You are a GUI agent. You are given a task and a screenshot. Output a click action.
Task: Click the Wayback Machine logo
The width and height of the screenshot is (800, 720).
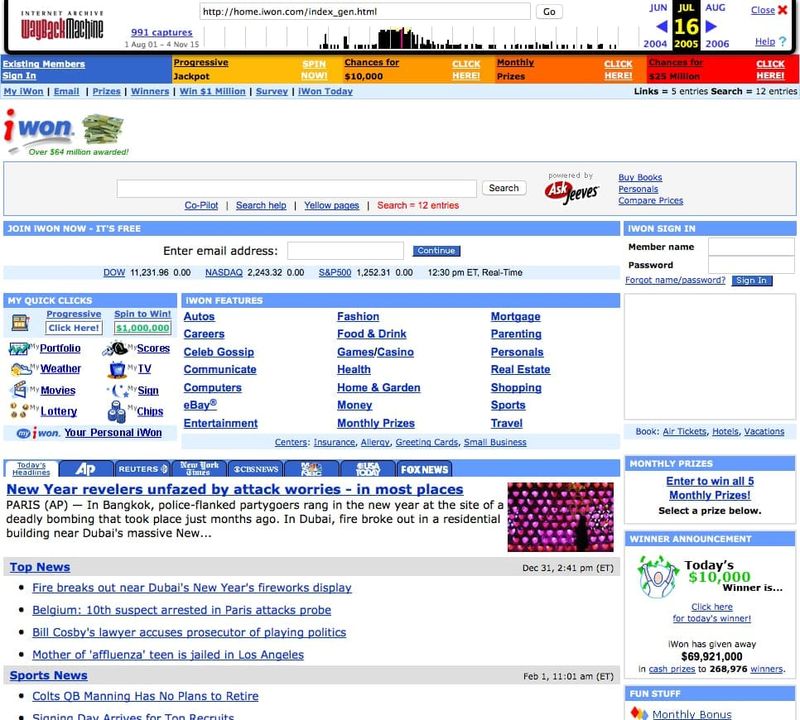[x=62, y=25]
